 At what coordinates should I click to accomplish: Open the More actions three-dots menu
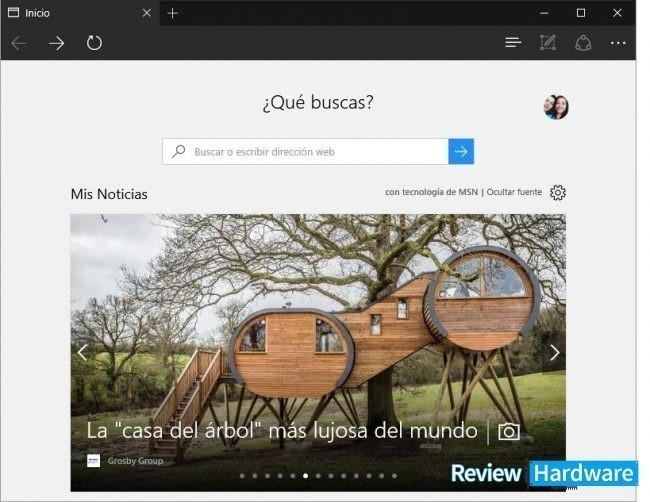(x=618, y=43)
